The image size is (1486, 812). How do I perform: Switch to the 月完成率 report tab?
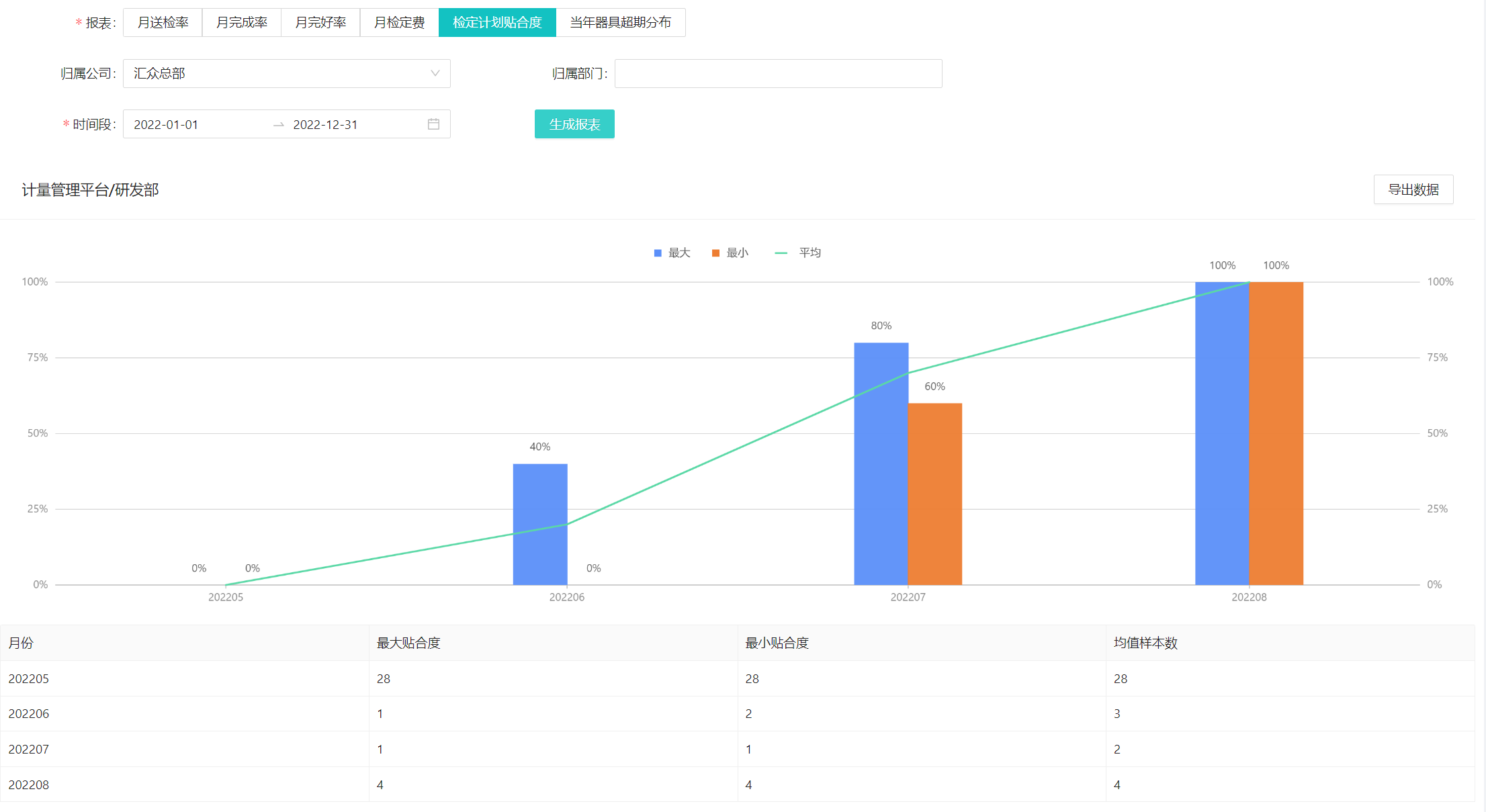(x=242, y=22)
